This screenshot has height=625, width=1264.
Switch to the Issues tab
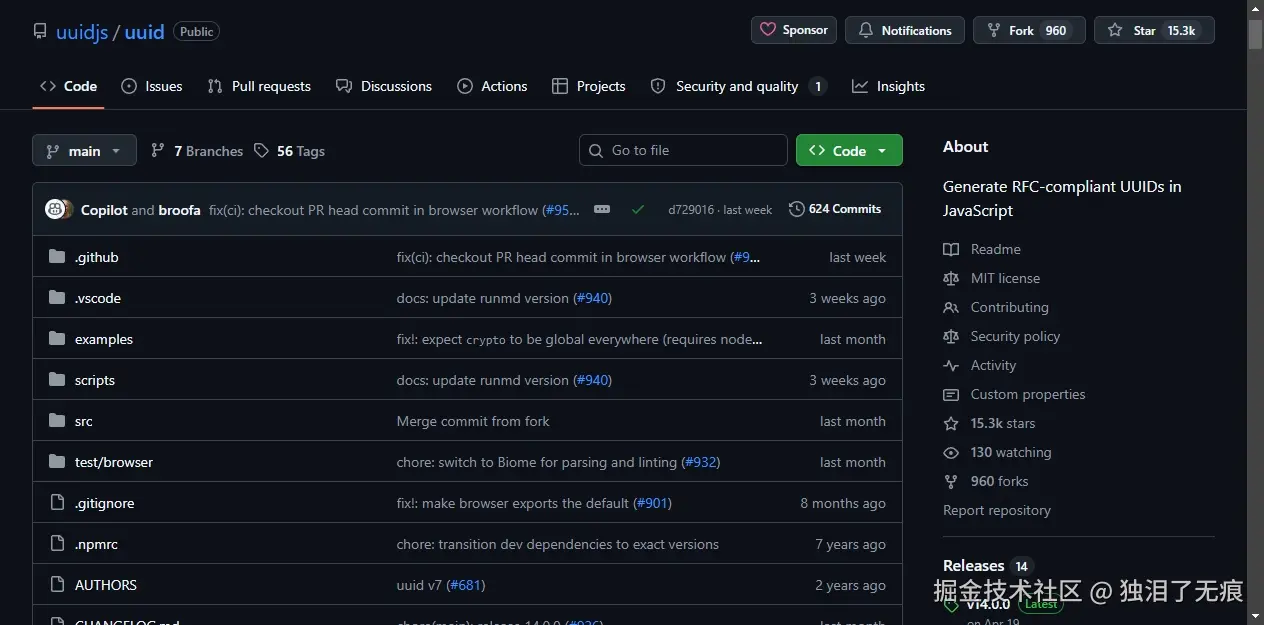tap(152, 86)
